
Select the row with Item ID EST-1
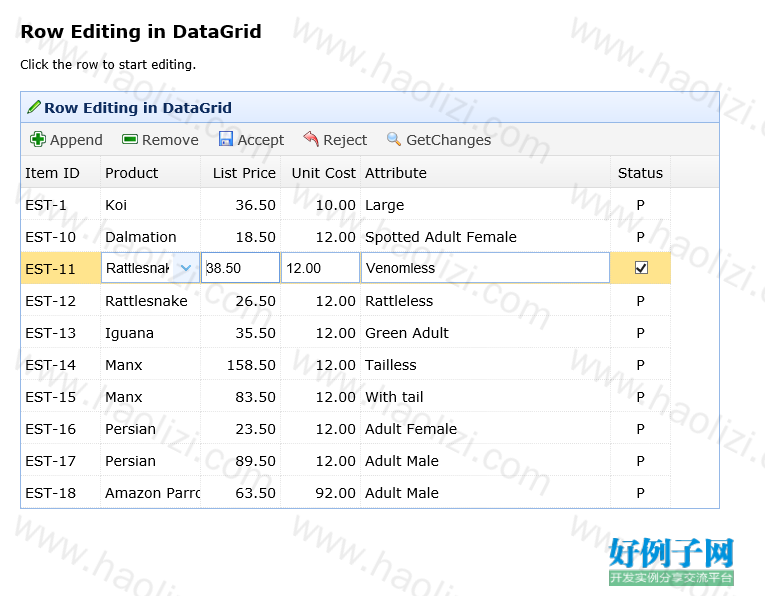tap(346, 204)
